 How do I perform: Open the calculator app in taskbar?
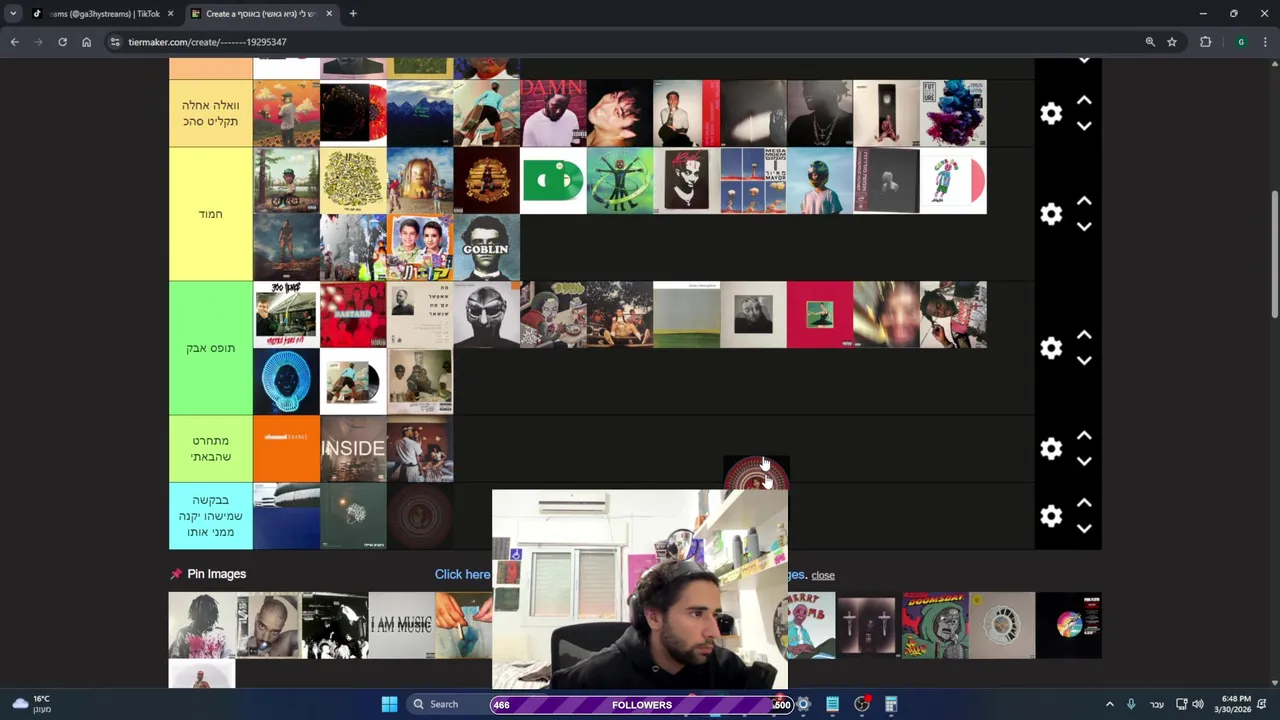point(891,704)
